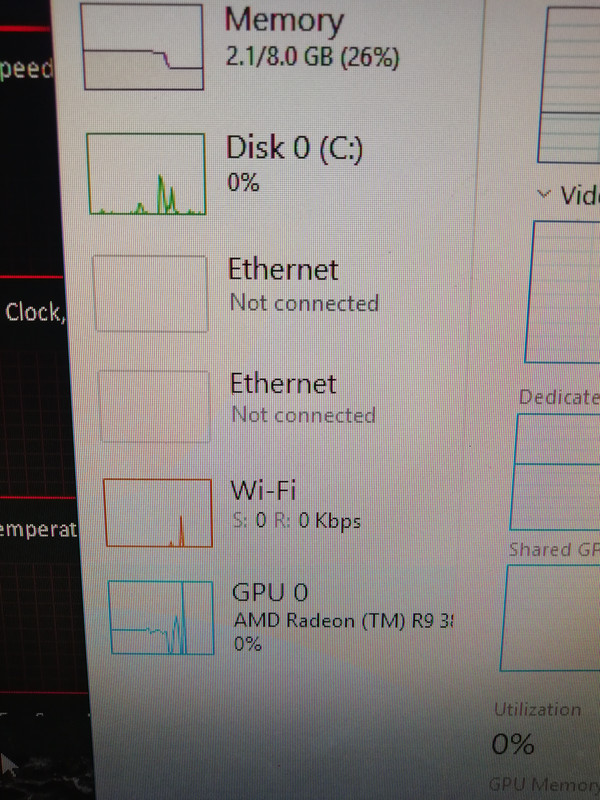Select the Wi-Fi orange graph thumbnail
Screen dimensions: 600x800
(x=158, y=513)
